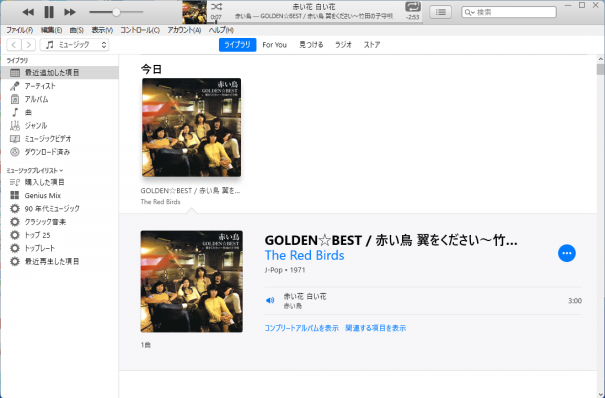605x398 pixels.
Task: Click the album caption under 今日 cover
Action: click(190, 191)
